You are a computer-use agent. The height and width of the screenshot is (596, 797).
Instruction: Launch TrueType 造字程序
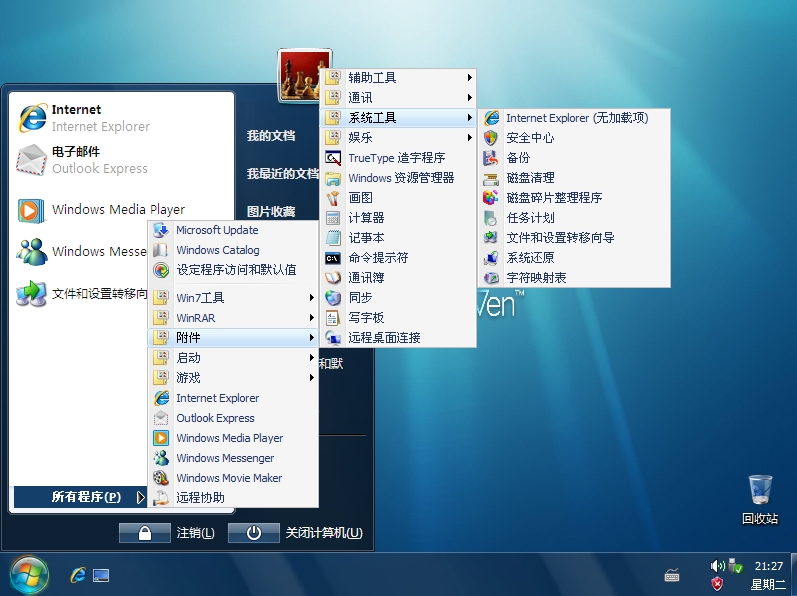point(398,158)
